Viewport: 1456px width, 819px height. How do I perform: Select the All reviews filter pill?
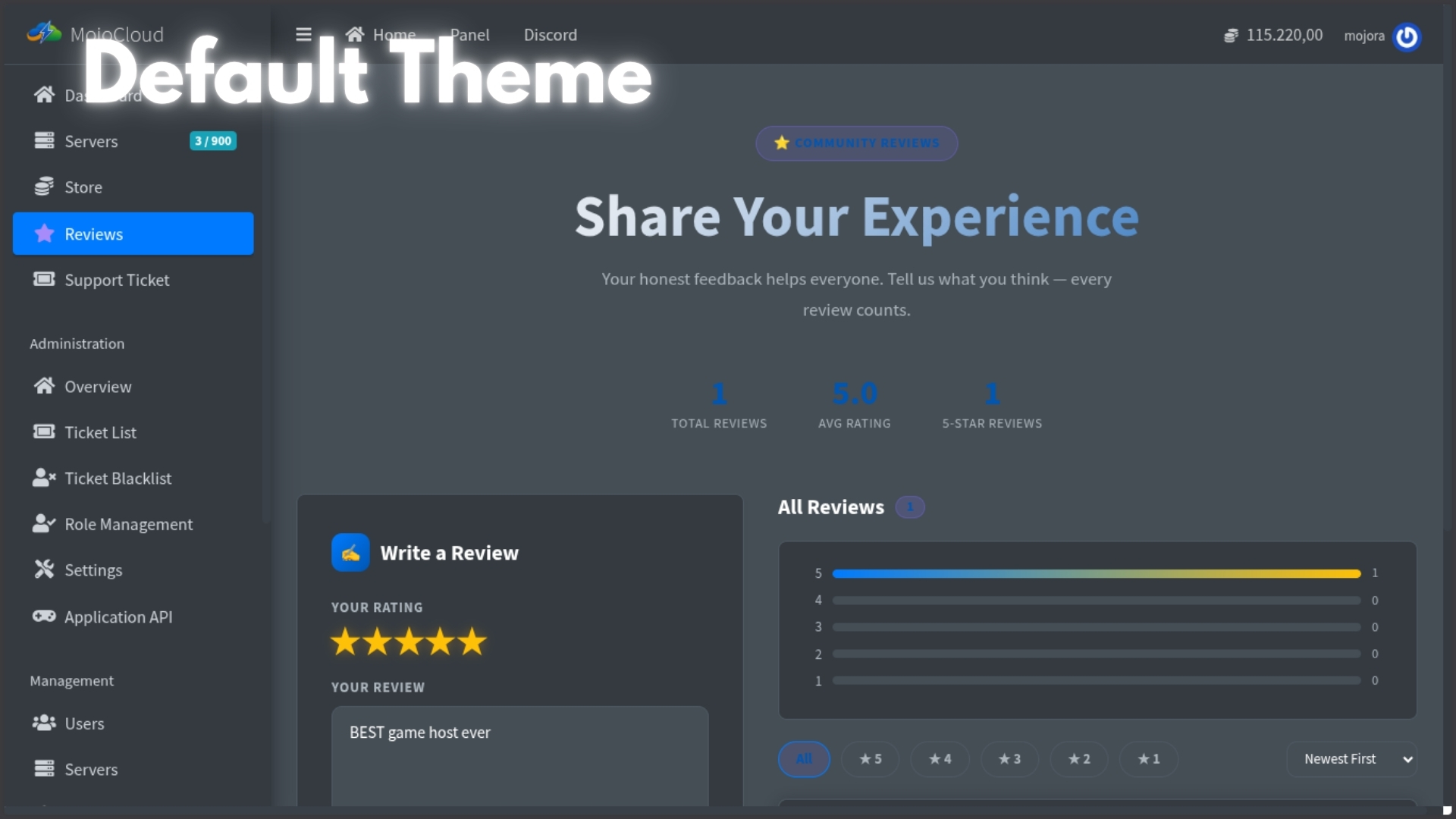click(804, 759)
